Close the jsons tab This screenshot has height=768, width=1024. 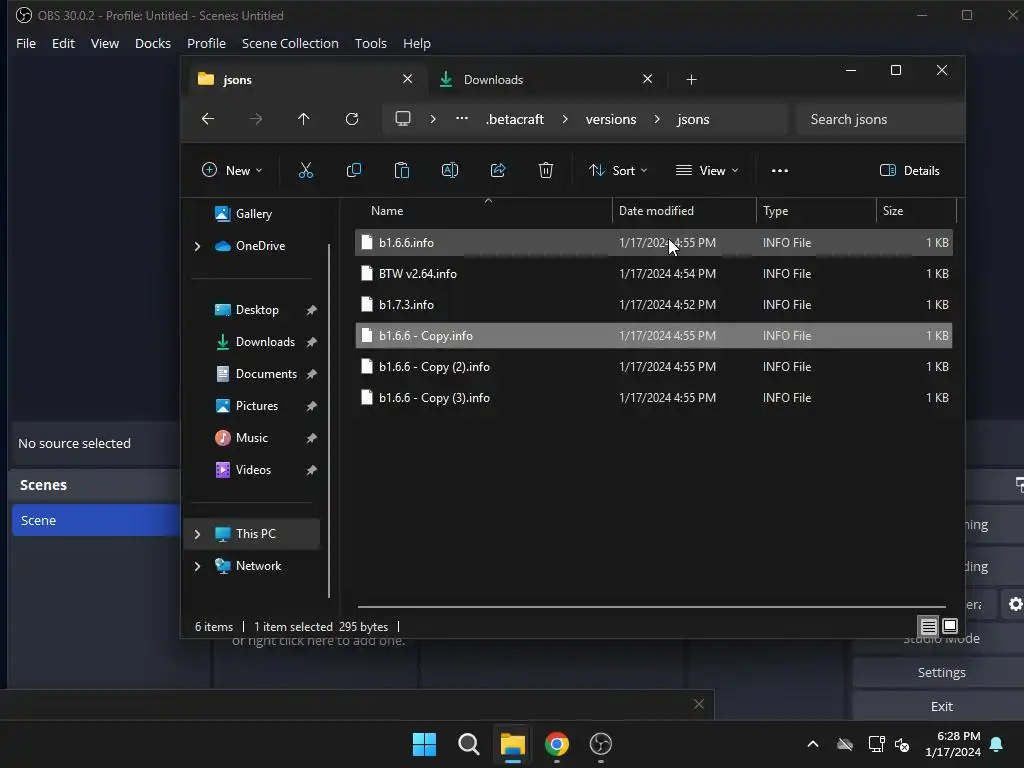(x=408, y=79)
